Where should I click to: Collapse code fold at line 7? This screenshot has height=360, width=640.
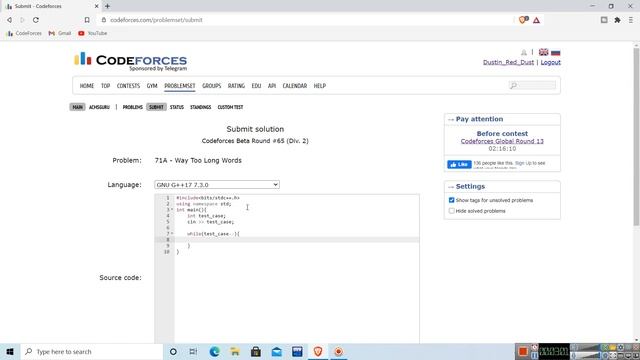[172, 234]
